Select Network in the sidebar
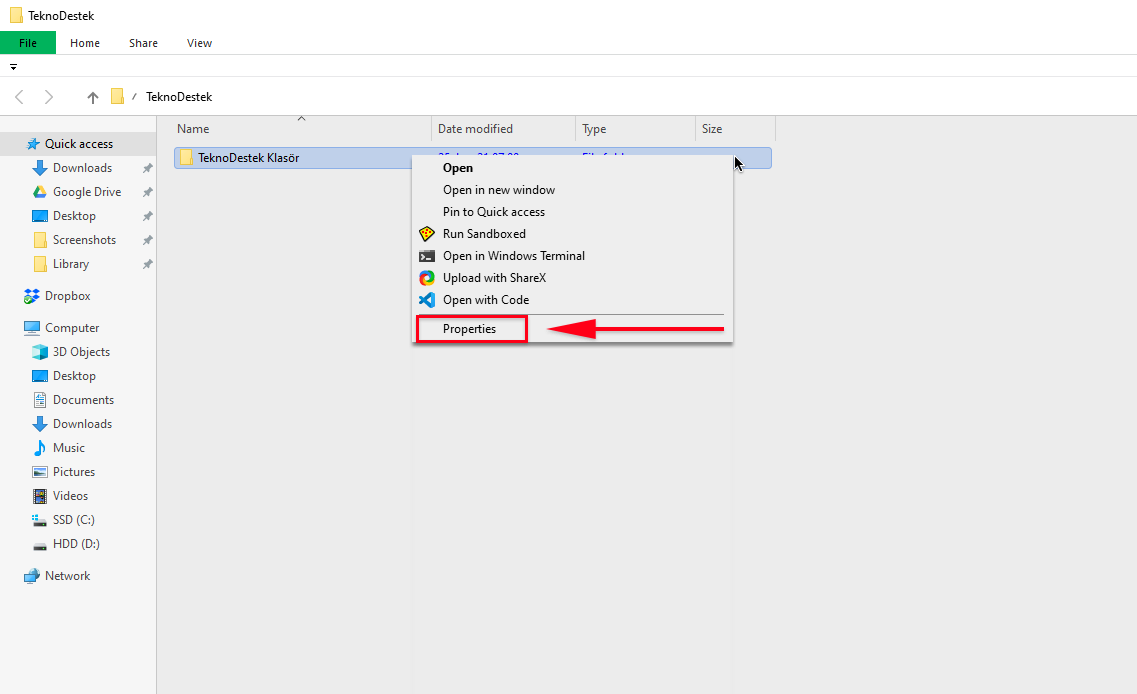1137x694 pixels. [67, 575]
